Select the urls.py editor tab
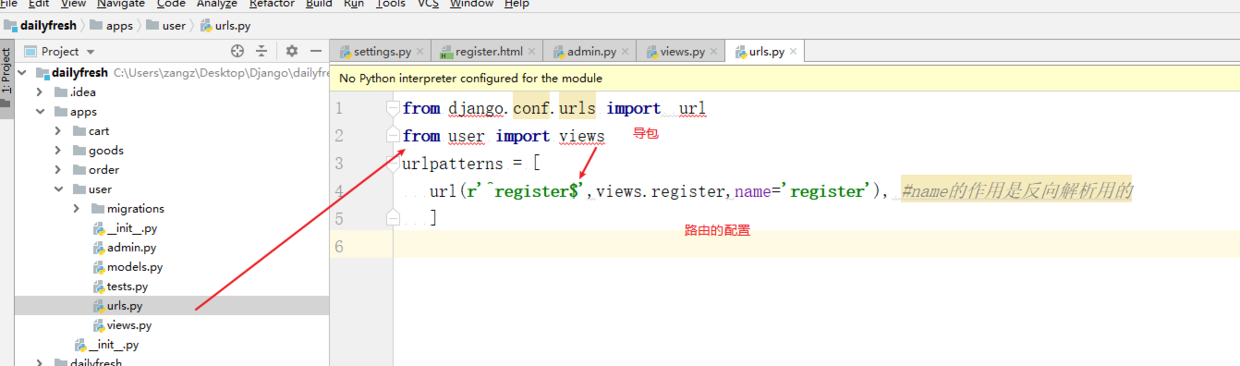The width and height of the screenshot is (1240, 366). pyautogui.click(x=766, y=51)
